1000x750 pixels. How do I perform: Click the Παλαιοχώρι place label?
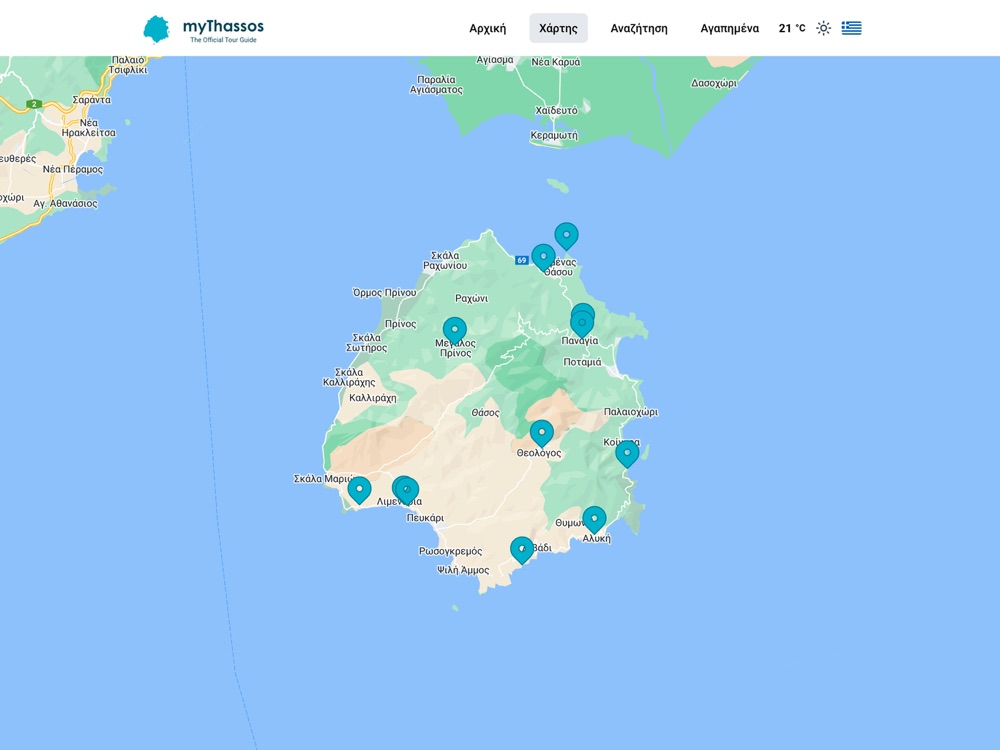[x=630, y=412]
